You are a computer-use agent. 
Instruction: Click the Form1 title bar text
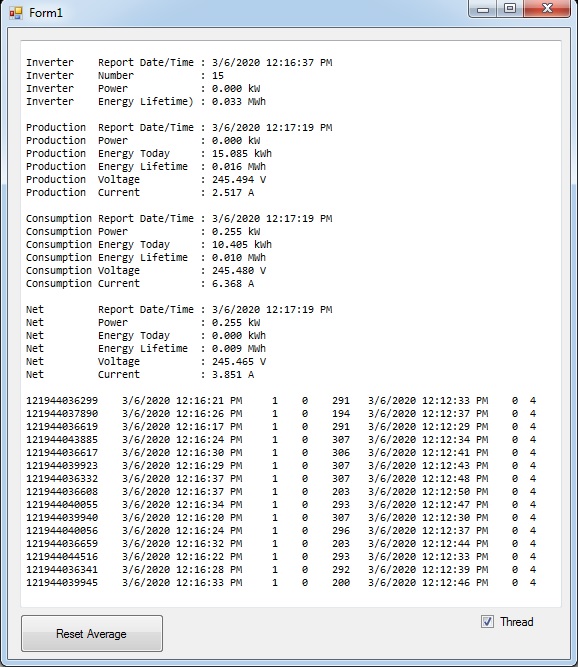[x=46, y=13]
